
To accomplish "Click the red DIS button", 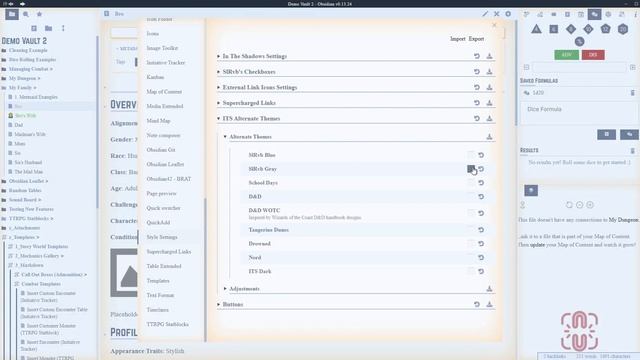I will (593, 55).
